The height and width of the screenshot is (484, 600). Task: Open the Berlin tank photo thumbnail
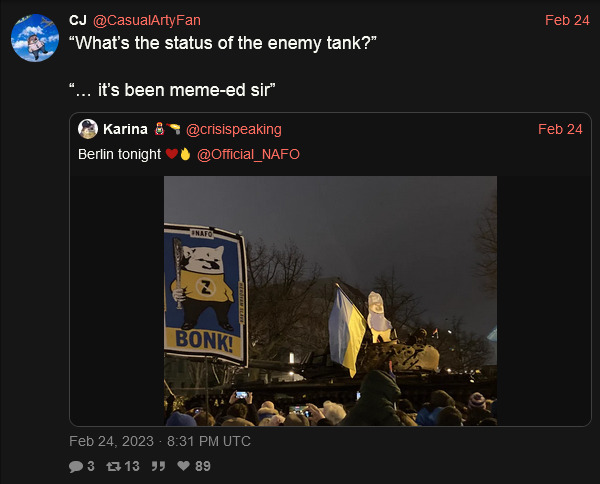click(x=331, y=301)
